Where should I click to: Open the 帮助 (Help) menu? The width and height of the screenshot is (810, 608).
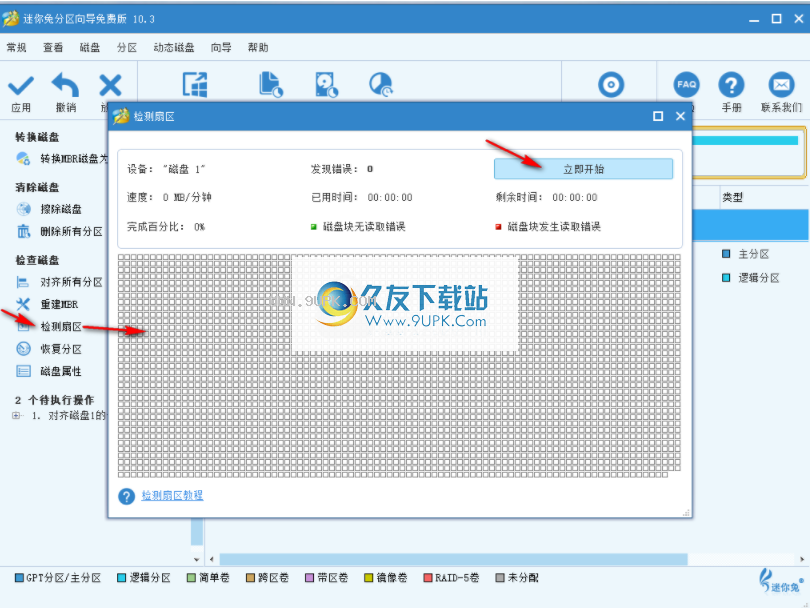pos(258,48)
